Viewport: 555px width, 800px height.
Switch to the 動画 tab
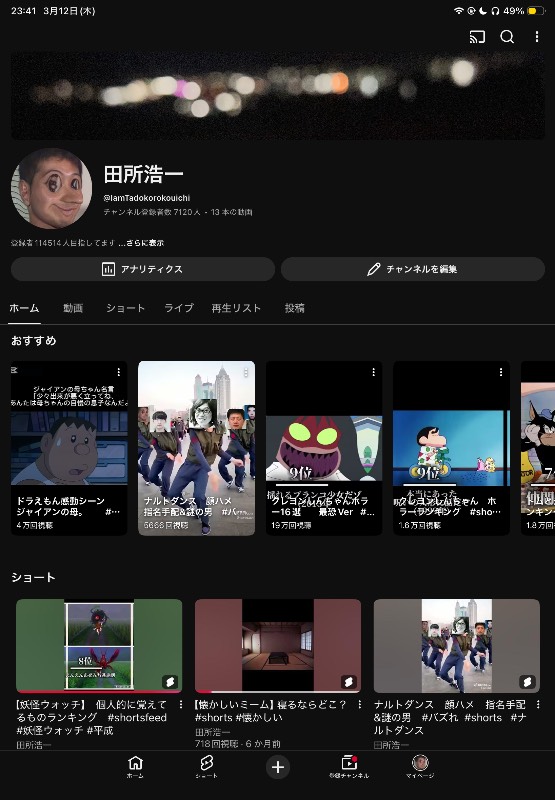point(73,308)
